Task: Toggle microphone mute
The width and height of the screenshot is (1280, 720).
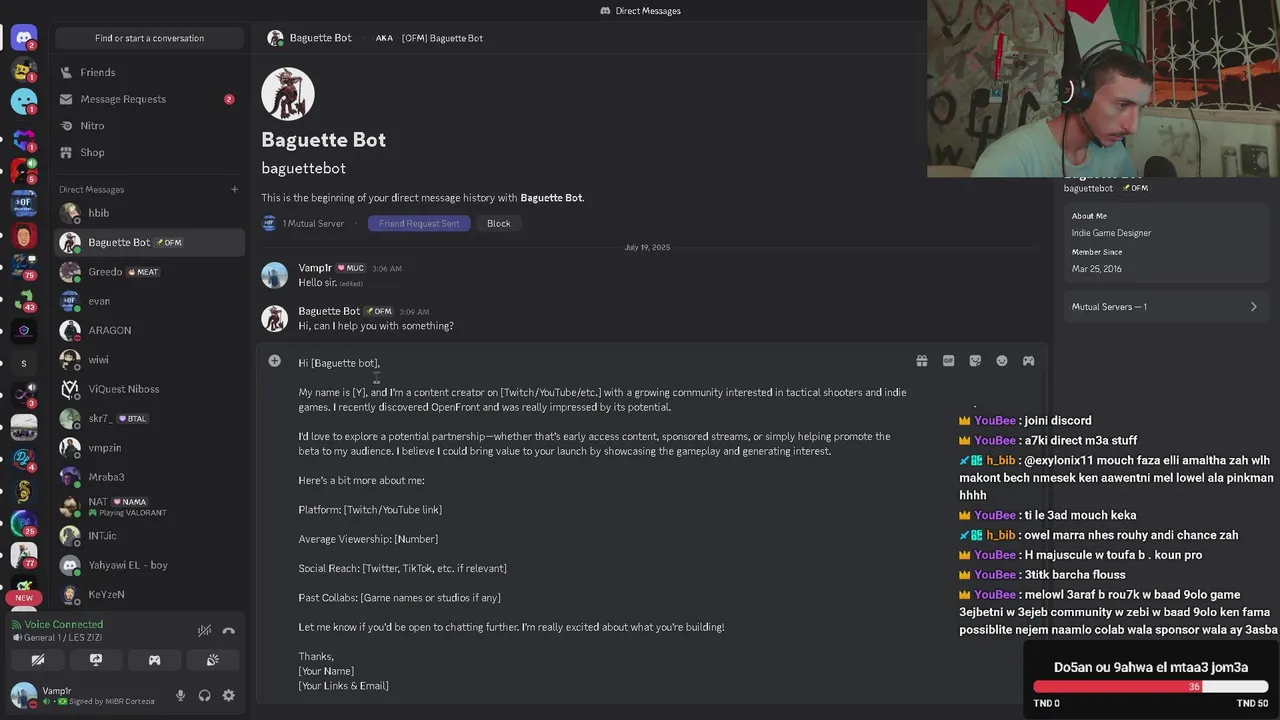Action: click(x=180, y=696)
